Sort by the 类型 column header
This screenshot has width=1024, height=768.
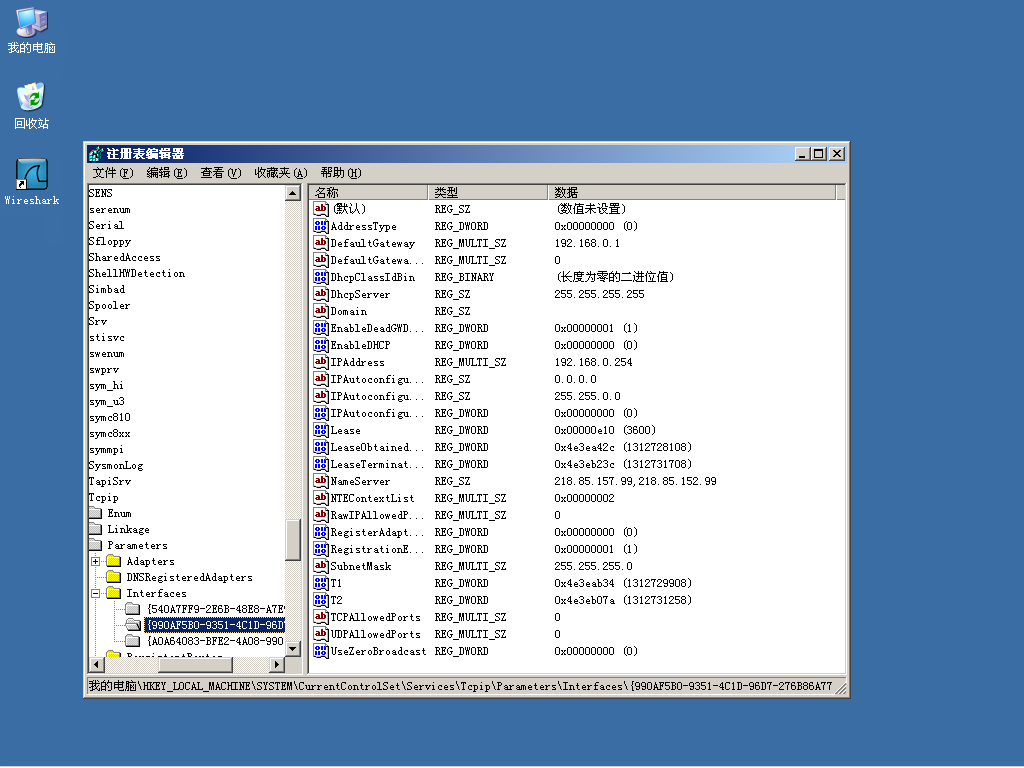(488, 192)
